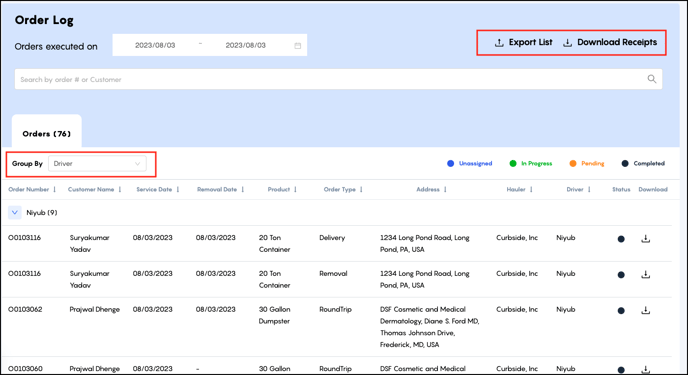Click the Frederick, MD address for order O0103062
Image resolution: width=688 pixels, height=375 pixels.
click(430, 327)
